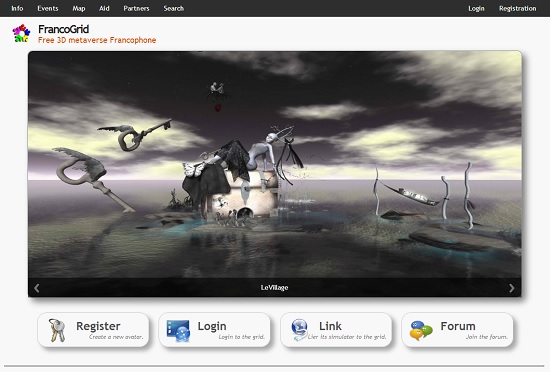The width and height of the screenshot is (550, 372).
Task: Click the FrancoGrid colorful flower logo
Action: point(21,33)
